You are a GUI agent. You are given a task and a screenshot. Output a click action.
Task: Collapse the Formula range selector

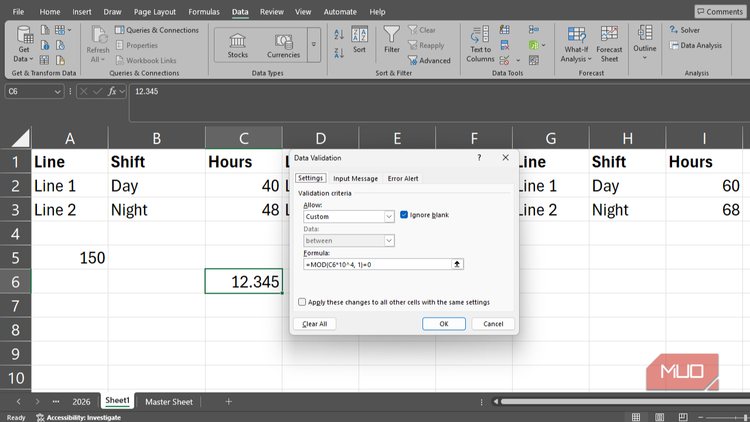click(457, 264)
